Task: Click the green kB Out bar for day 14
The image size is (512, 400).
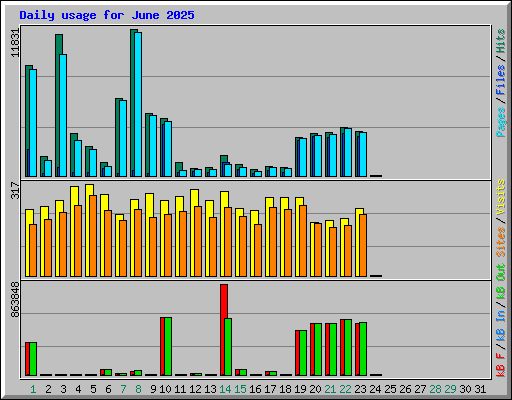Action: tap(228, 347)
